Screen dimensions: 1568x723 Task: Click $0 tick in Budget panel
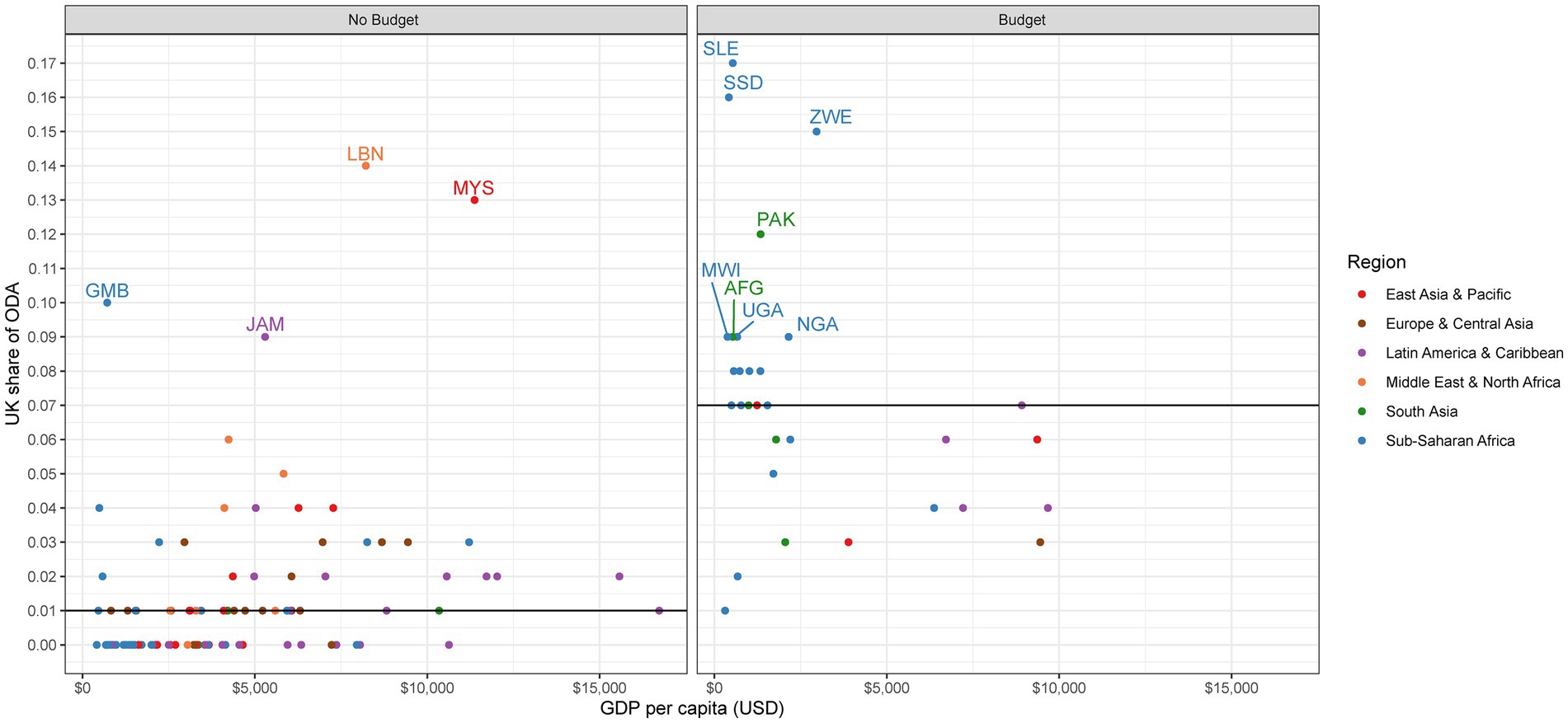[714, 688]
